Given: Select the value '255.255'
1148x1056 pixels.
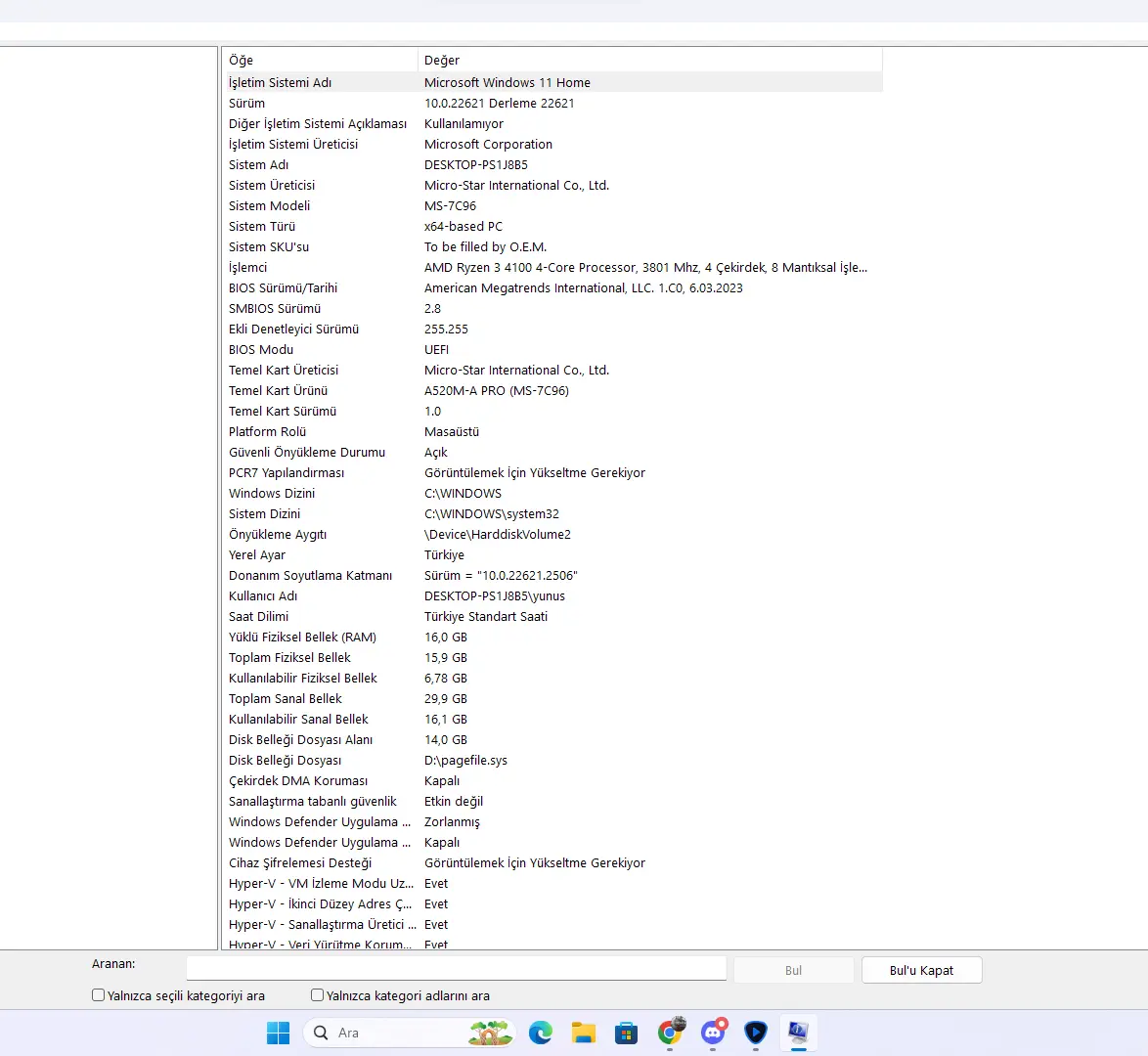Looking at the screenshot, I should click(x=446, y=329).
